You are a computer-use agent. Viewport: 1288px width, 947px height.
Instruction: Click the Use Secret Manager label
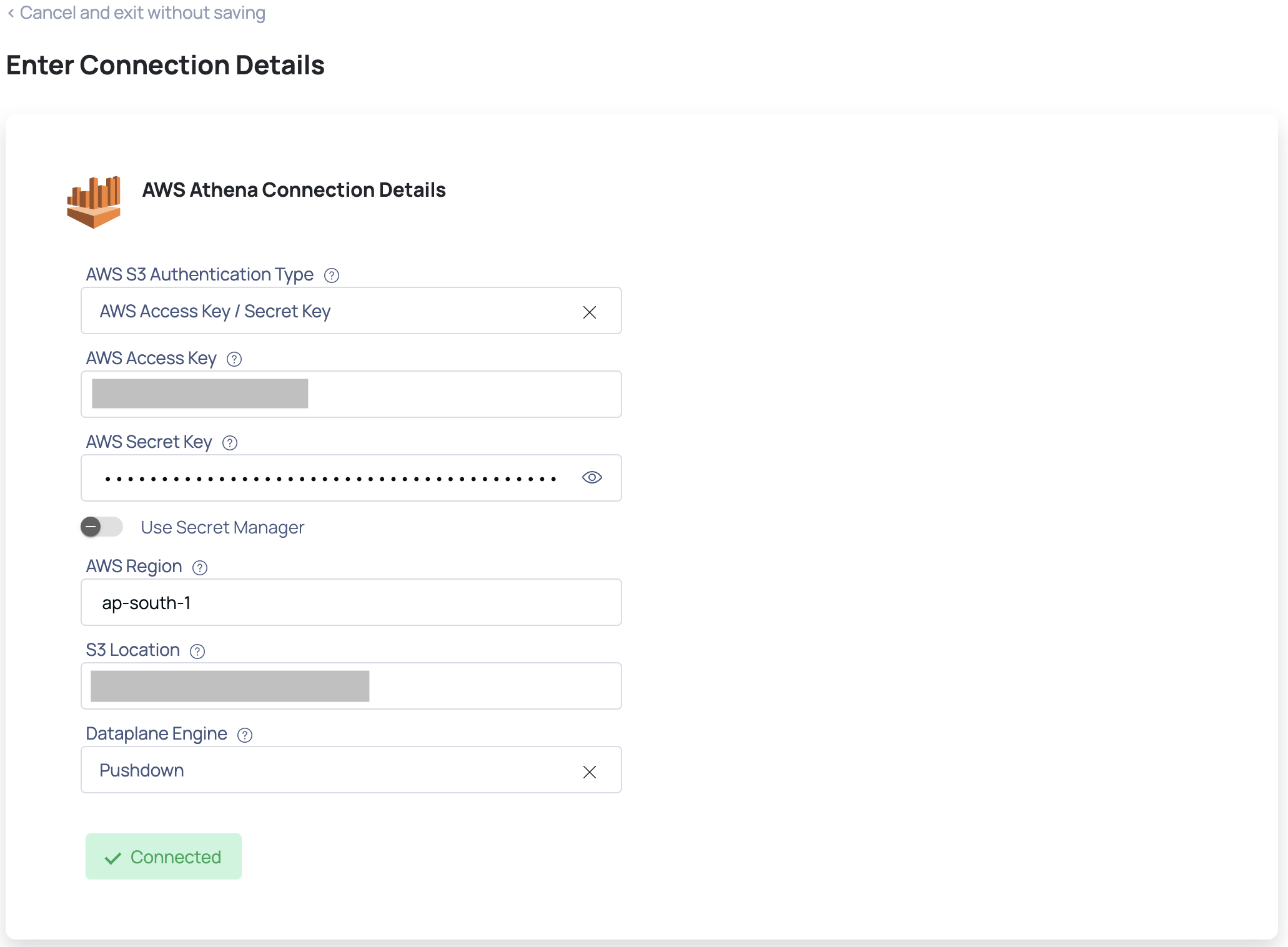222,528
